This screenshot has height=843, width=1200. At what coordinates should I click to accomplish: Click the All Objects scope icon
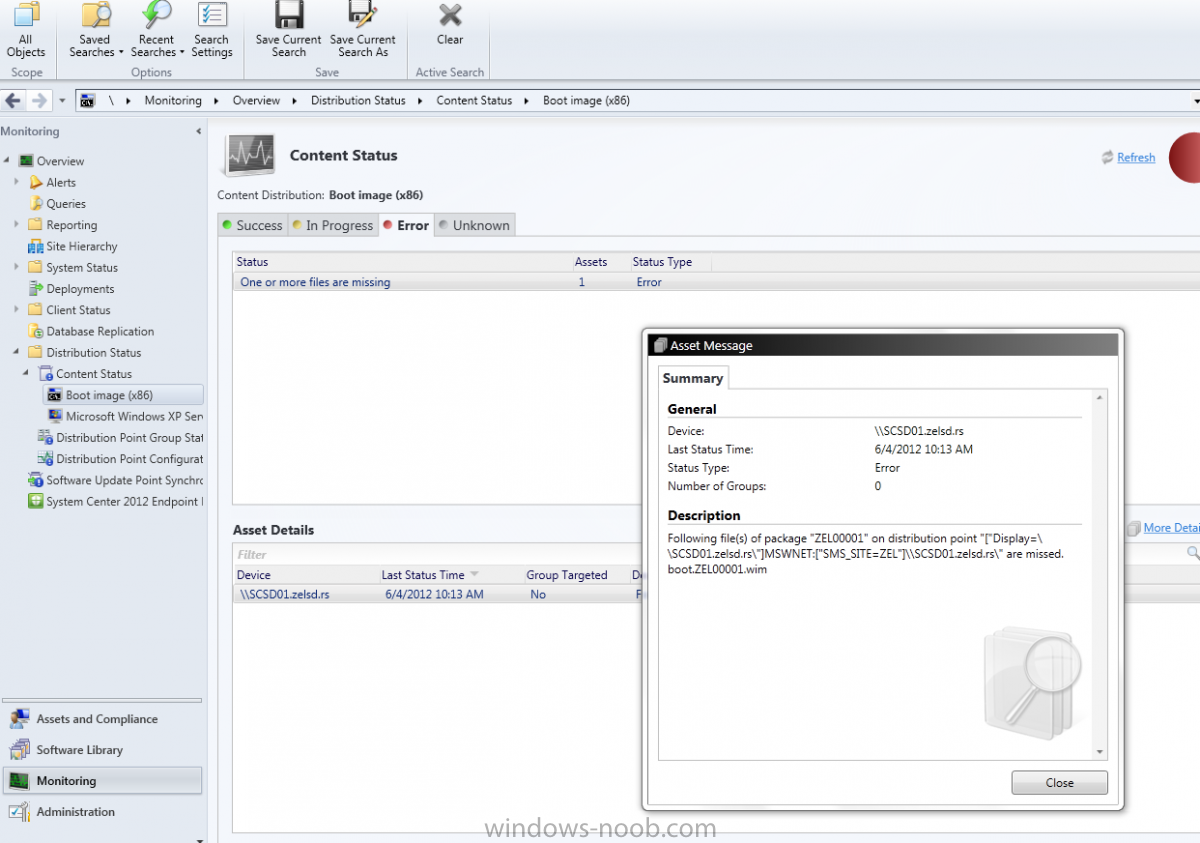click(x=26, y=31)
